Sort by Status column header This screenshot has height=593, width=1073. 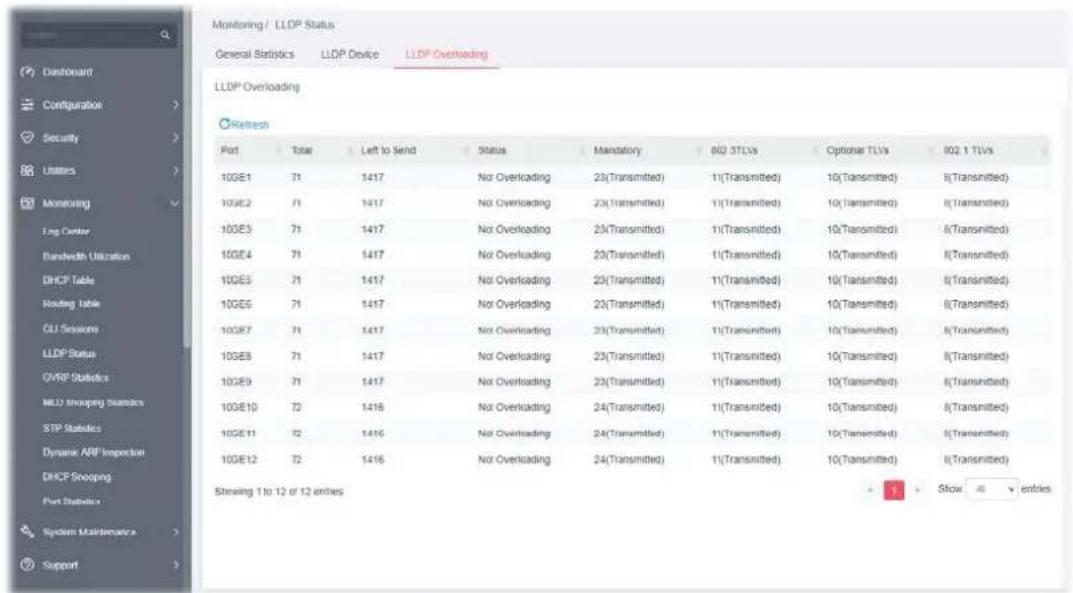pyautogui.click(x=529, y=150)
